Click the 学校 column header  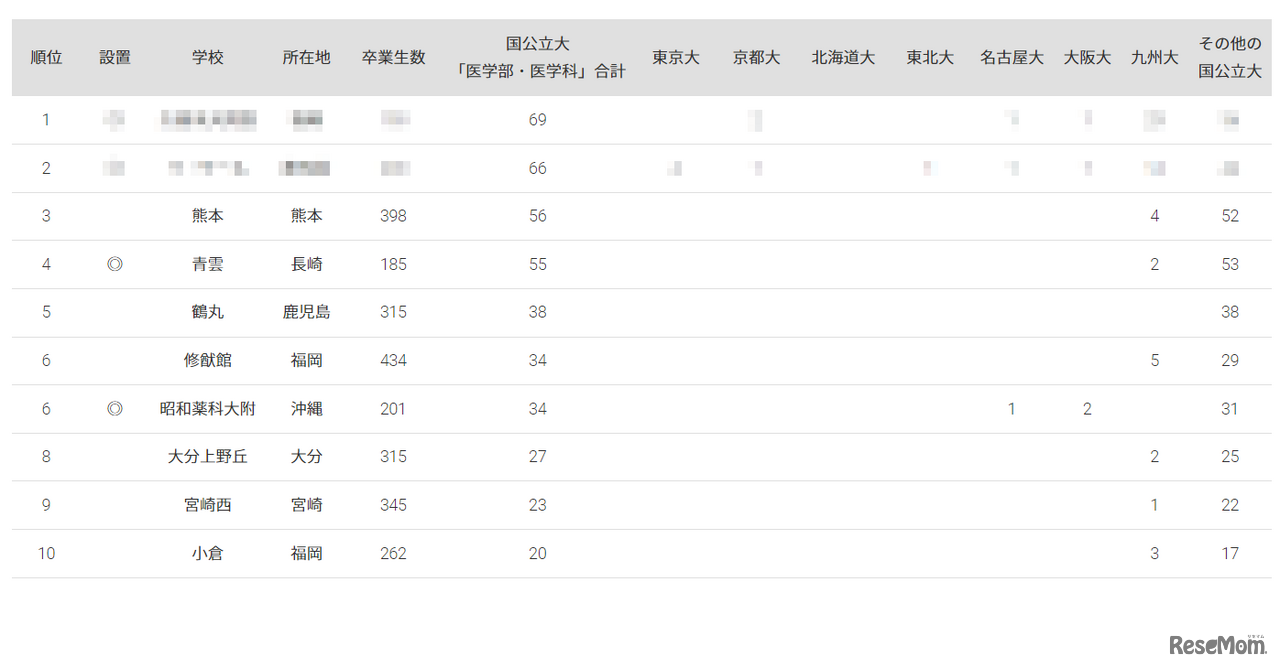207,57
